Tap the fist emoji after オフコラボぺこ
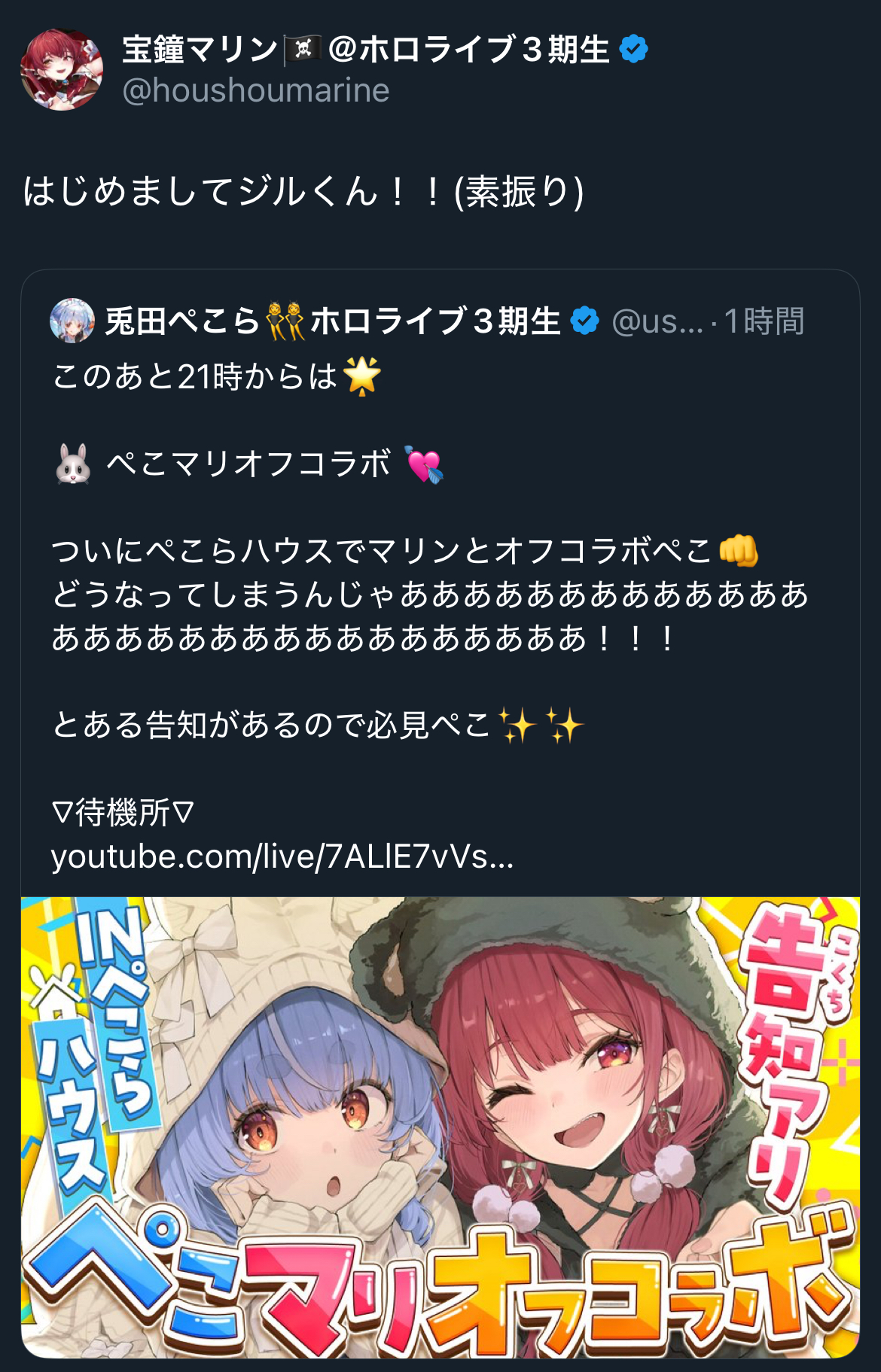 (738, 551)
